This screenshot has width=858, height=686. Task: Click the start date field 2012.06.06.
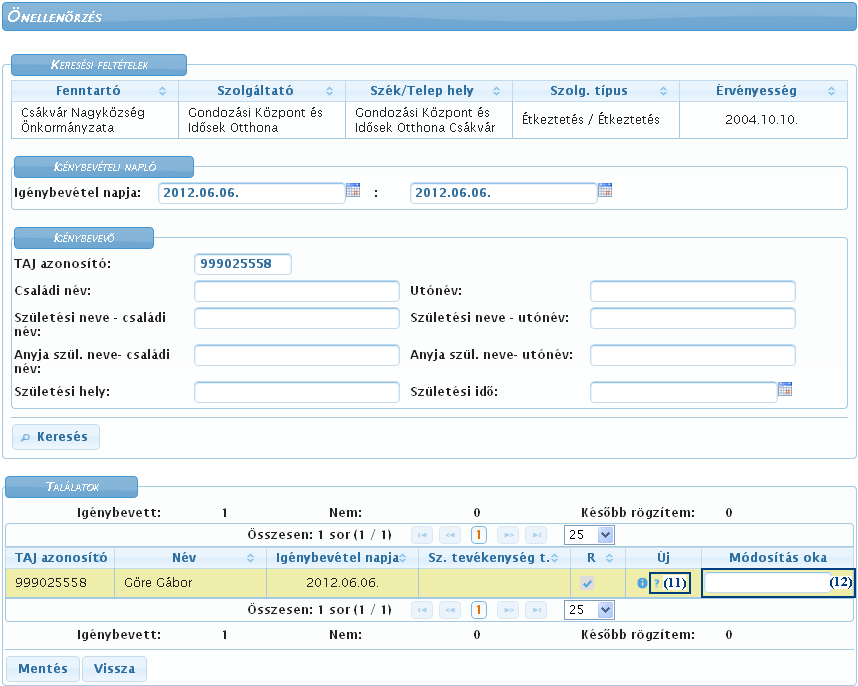tap(252, 193)
